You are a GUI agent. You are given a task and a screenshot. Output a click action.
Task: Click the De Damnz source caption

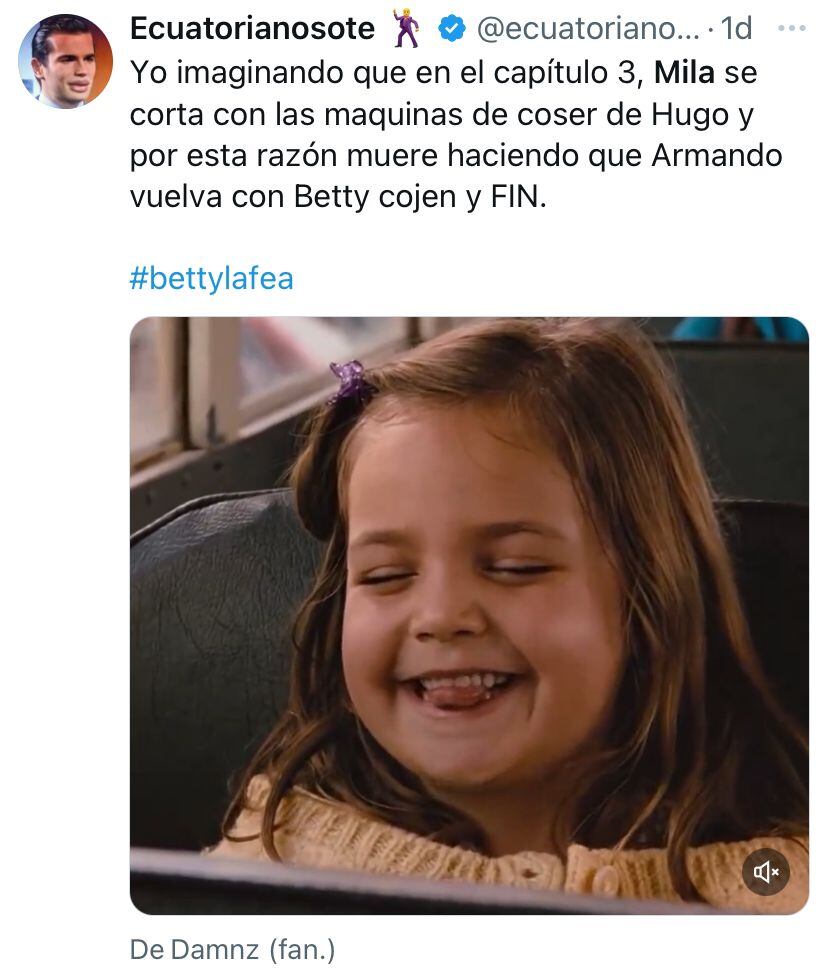(x=194, y=950)
